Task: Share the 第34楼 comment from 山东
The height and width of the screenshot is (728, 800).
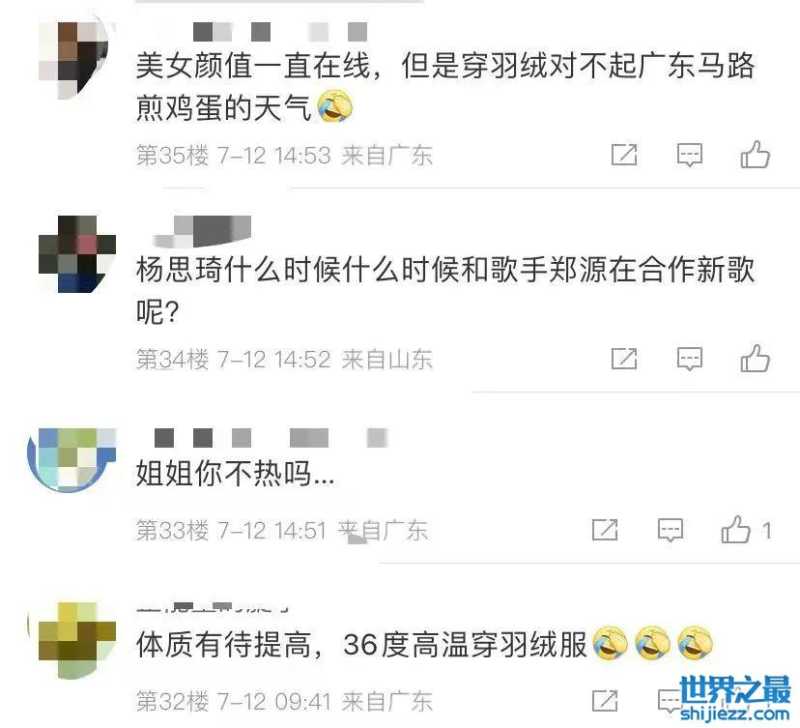Action: (x=624, y=359)
